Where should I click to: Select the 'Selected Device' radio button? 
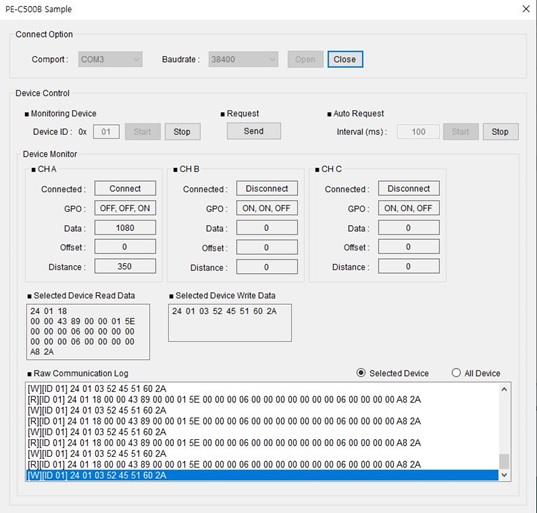(361, 373)
